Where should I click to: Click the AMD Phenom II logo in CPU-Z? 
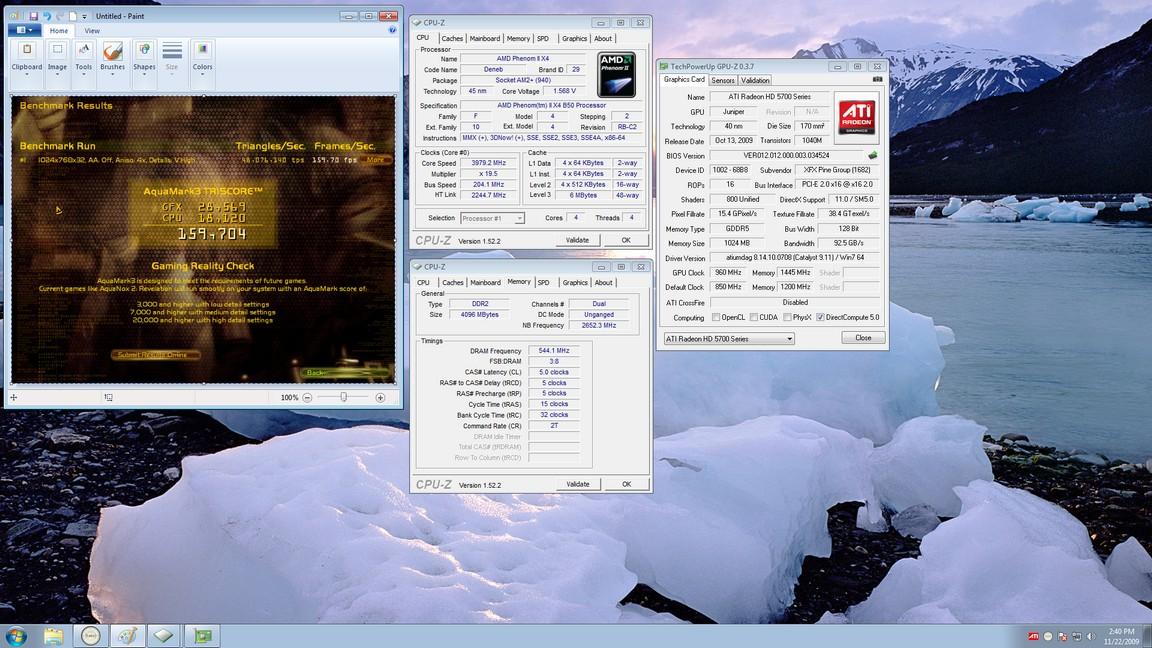click(616, 74)
